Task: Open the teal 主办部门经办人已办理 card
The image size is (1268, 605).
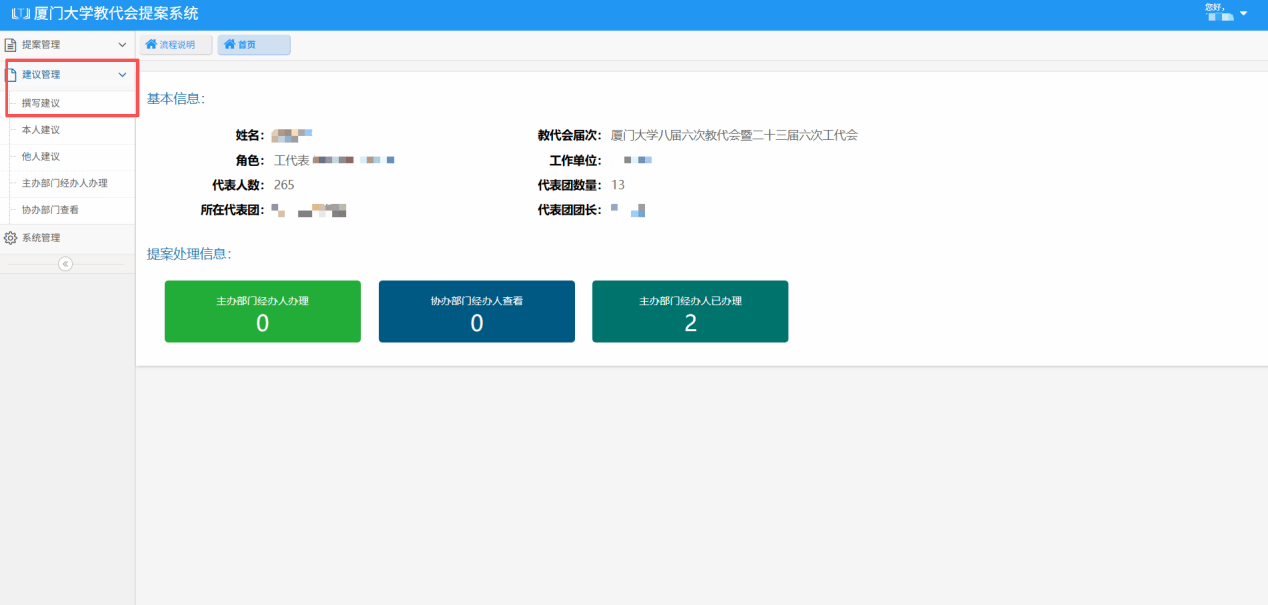Action: tap(690, 311)
